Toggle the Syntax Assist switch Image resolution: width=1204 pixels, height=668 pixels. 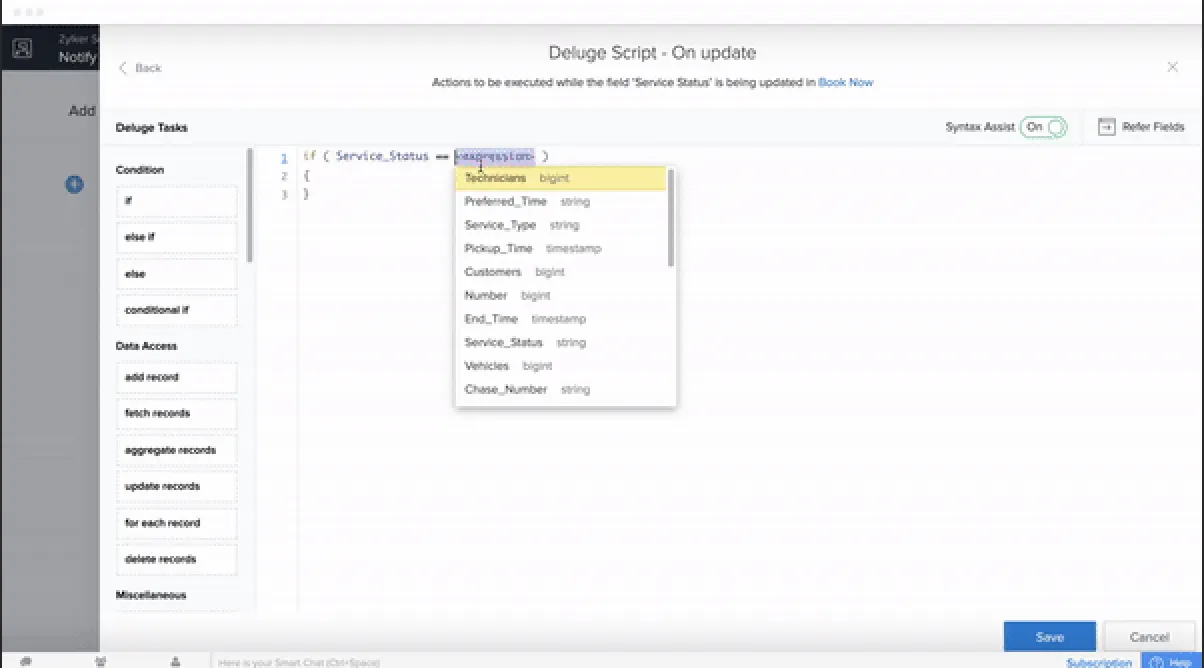1043,127
